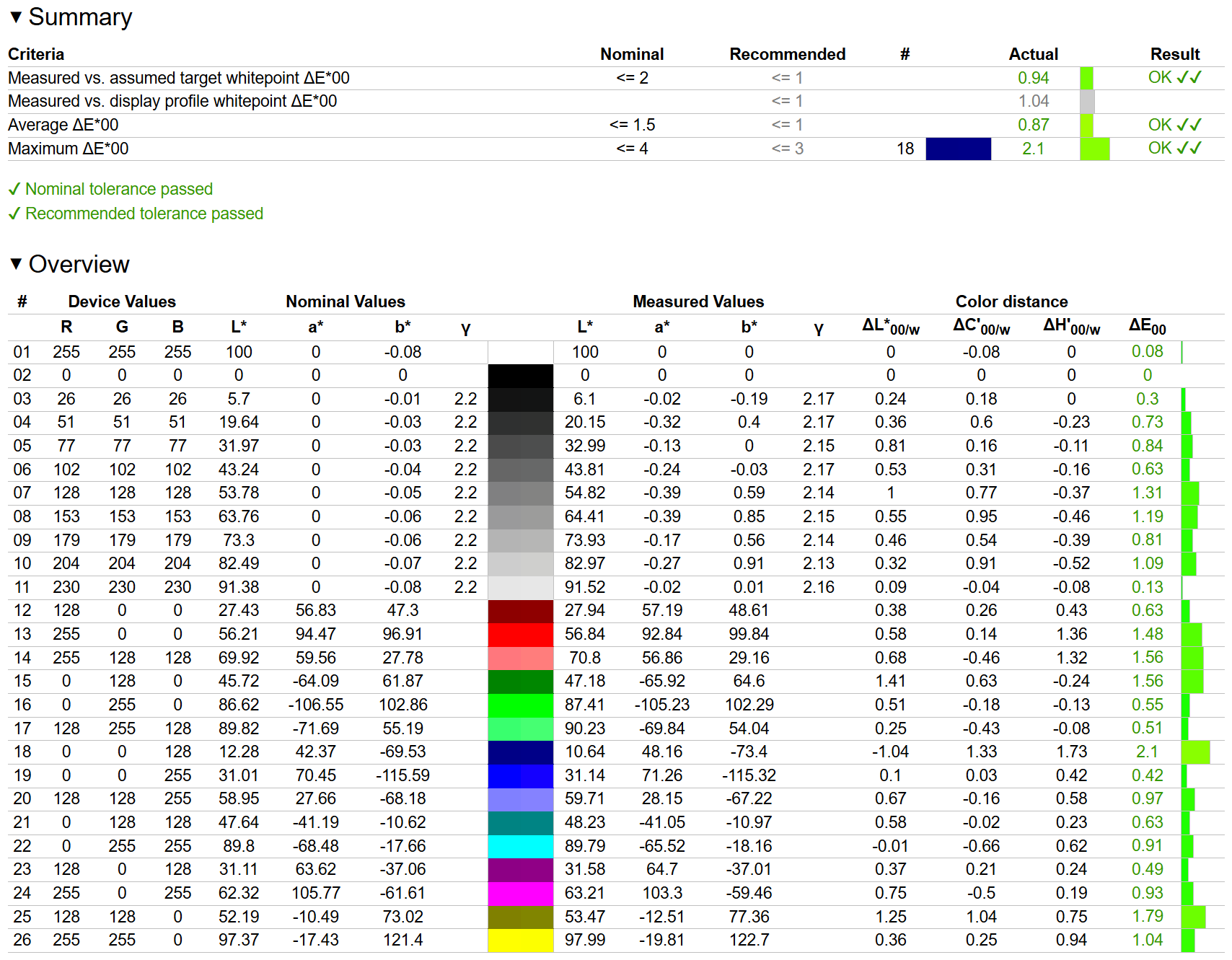Screen dimensions: 1232x960
Task: Click the olive swatch in row 25
Action: 521,917
